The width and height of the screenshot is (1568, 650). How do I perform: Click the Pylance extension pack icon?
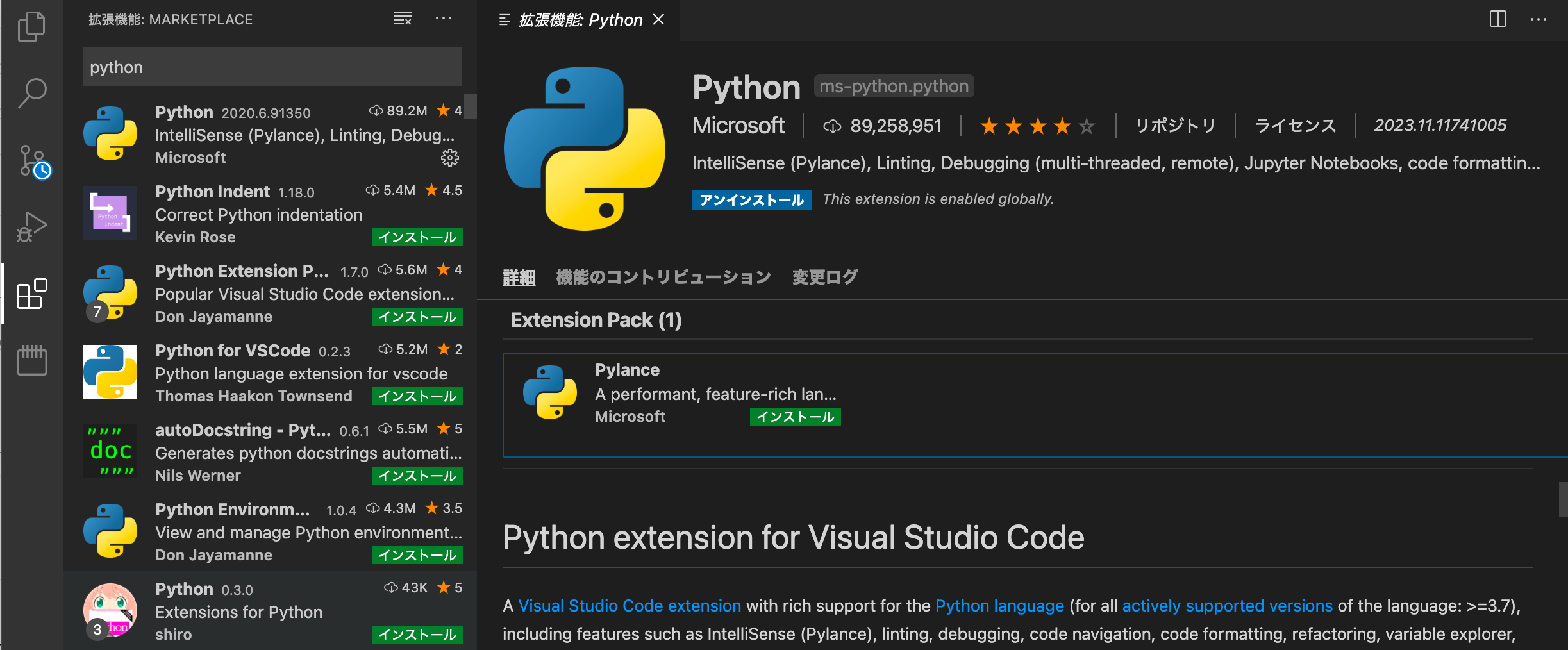click(550, 392)
